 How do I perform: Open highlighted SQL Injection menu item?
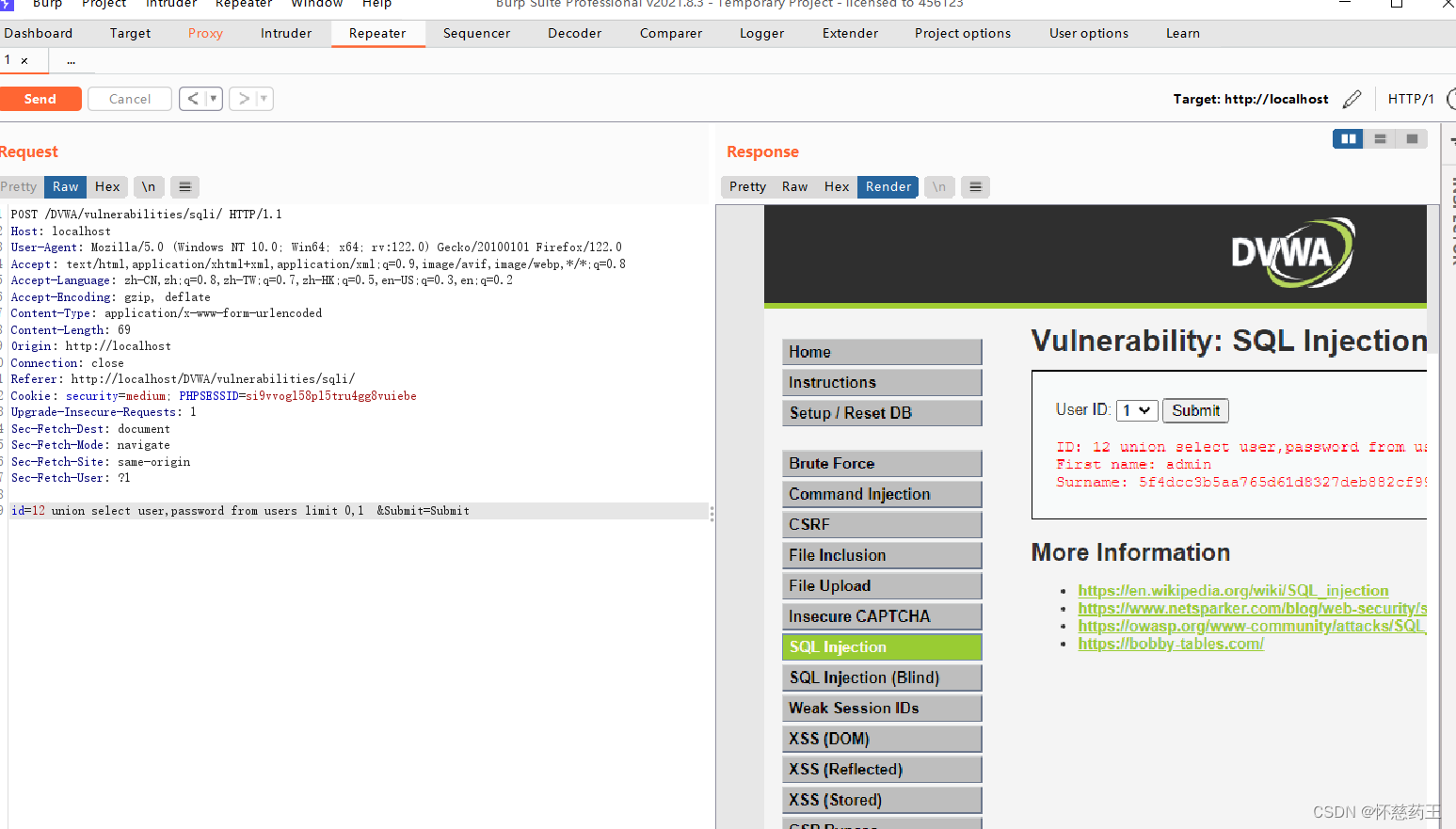(882, 646)
